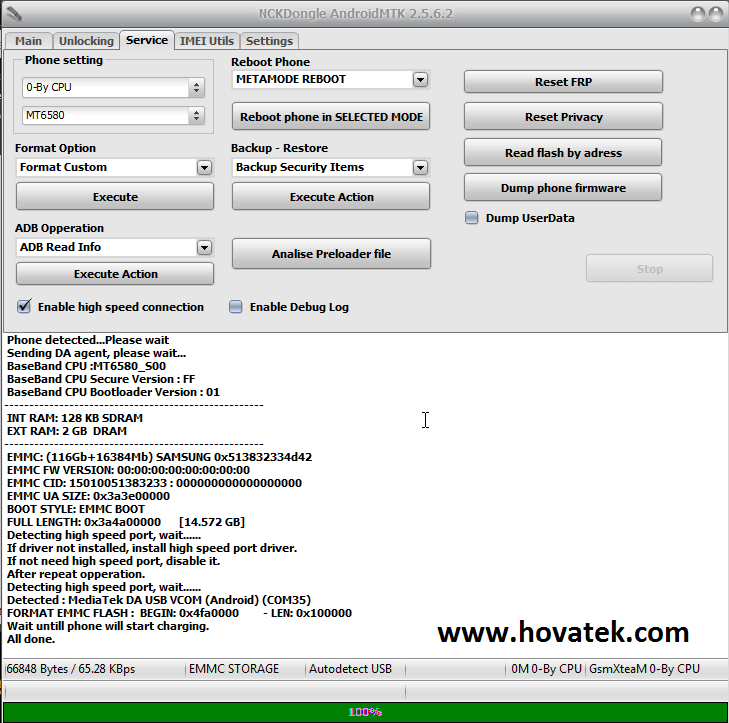Click the 'All done.' log line
729x723 pixels.
coord(31,639)
